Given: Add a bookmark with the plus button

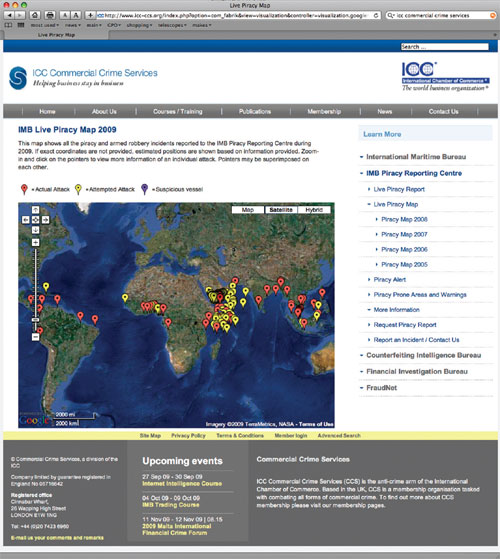Looking at the screenshot, I should click(90, 15).
